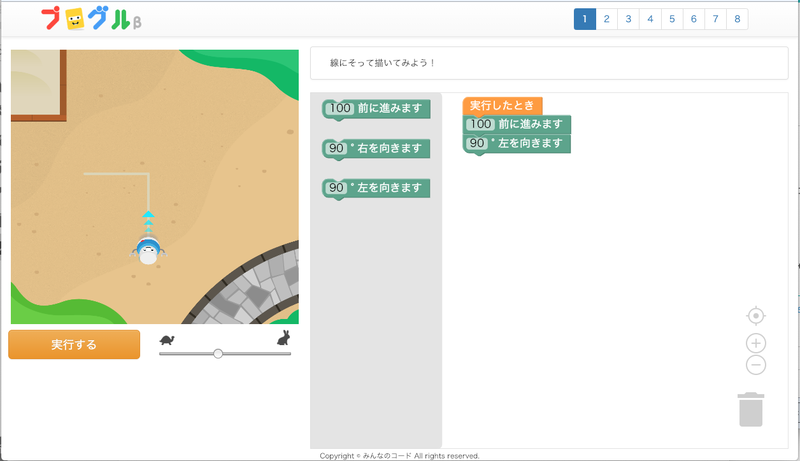Edit 100 value in workspace forward block

481,124
